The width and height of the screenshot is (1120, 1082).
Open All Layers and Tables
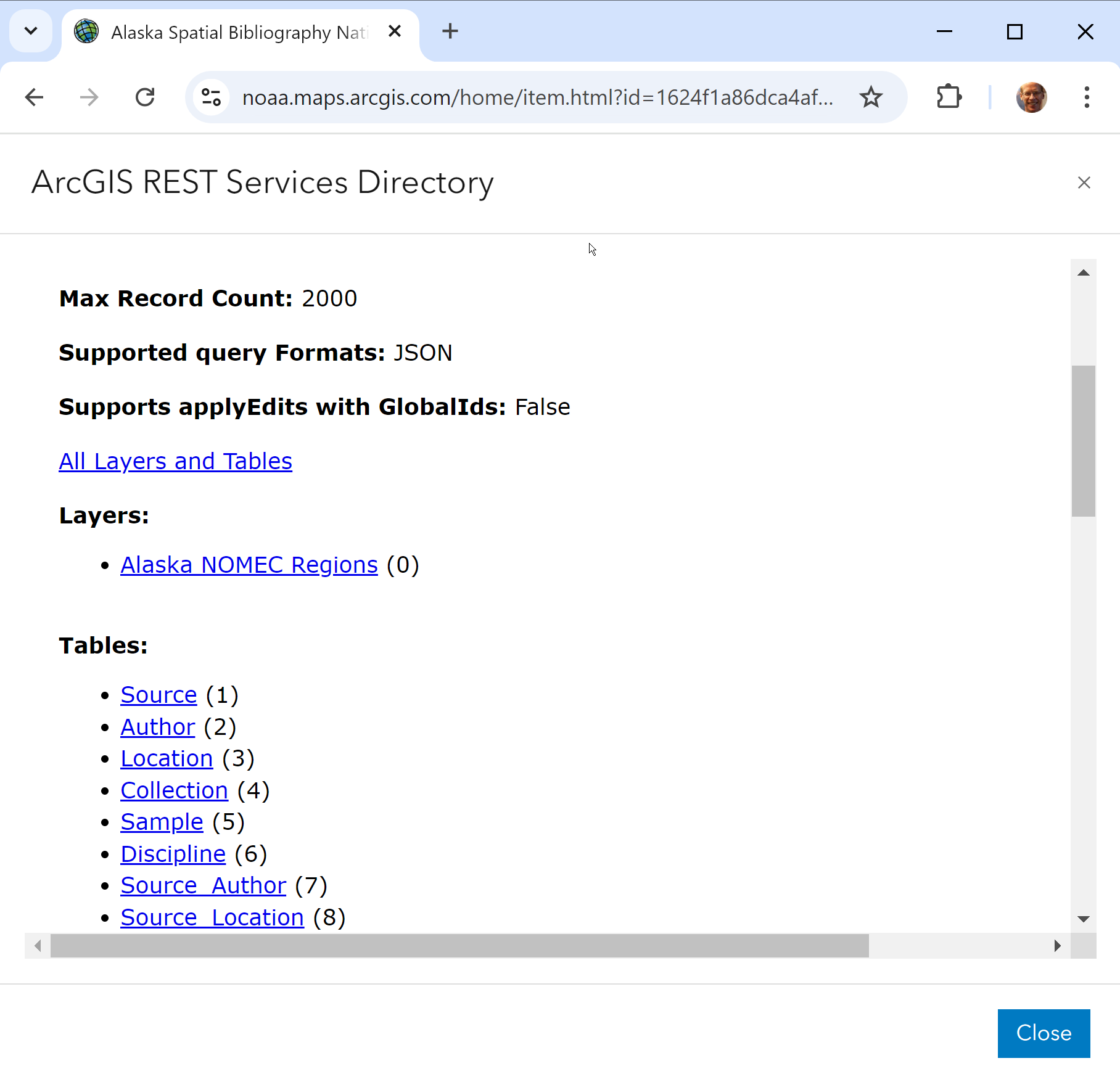point(175,461)
